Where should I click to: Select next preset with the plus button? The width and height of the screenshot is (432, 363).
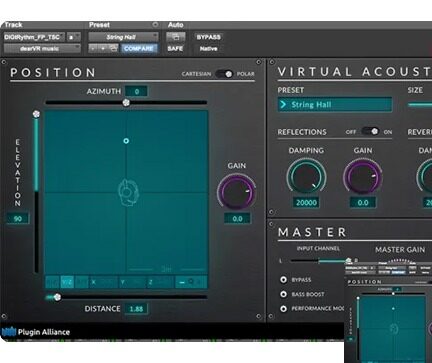tap(103, 49)
